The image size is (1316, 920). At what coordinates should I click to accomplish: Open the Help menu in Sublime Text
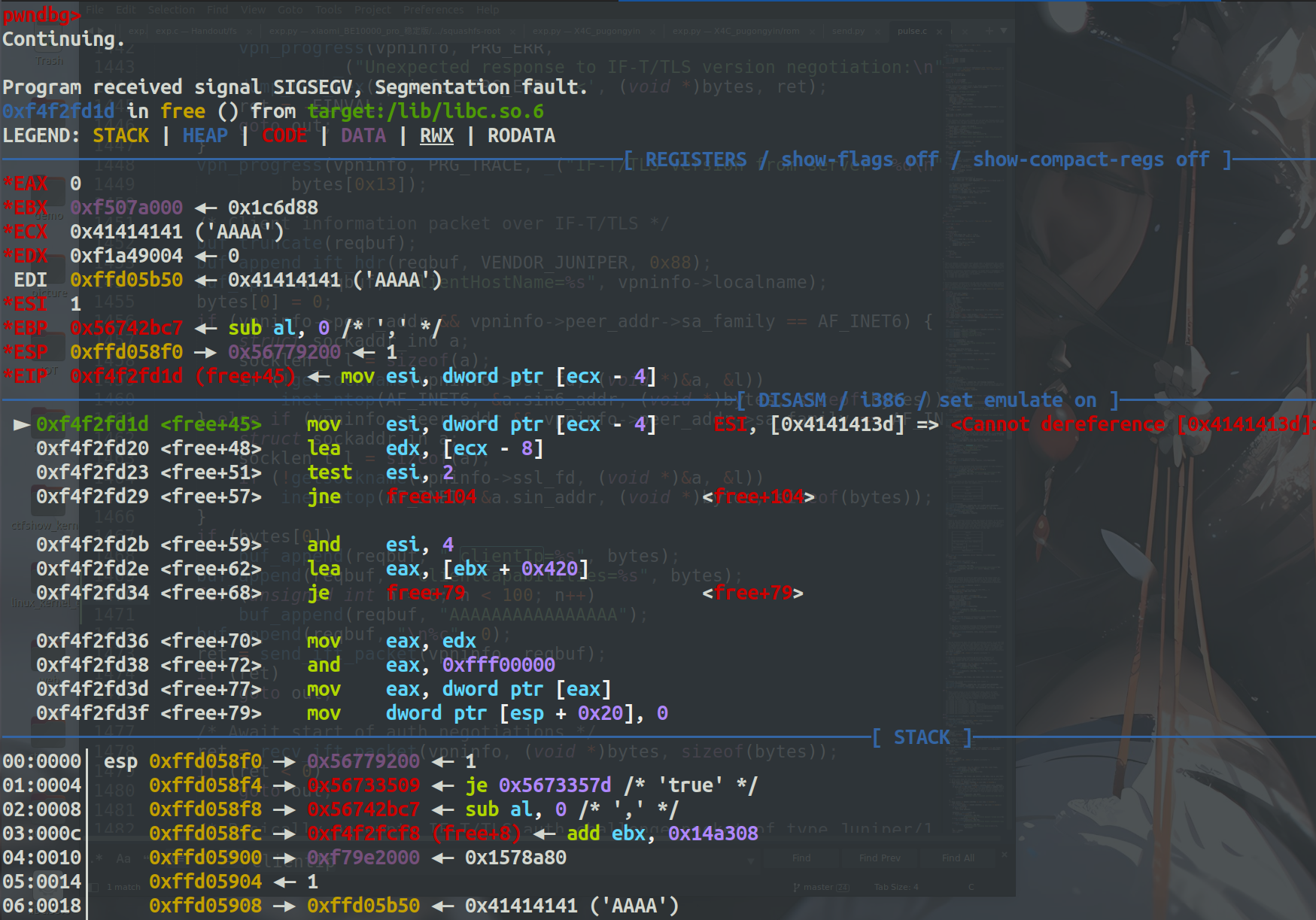coord(488,10)
